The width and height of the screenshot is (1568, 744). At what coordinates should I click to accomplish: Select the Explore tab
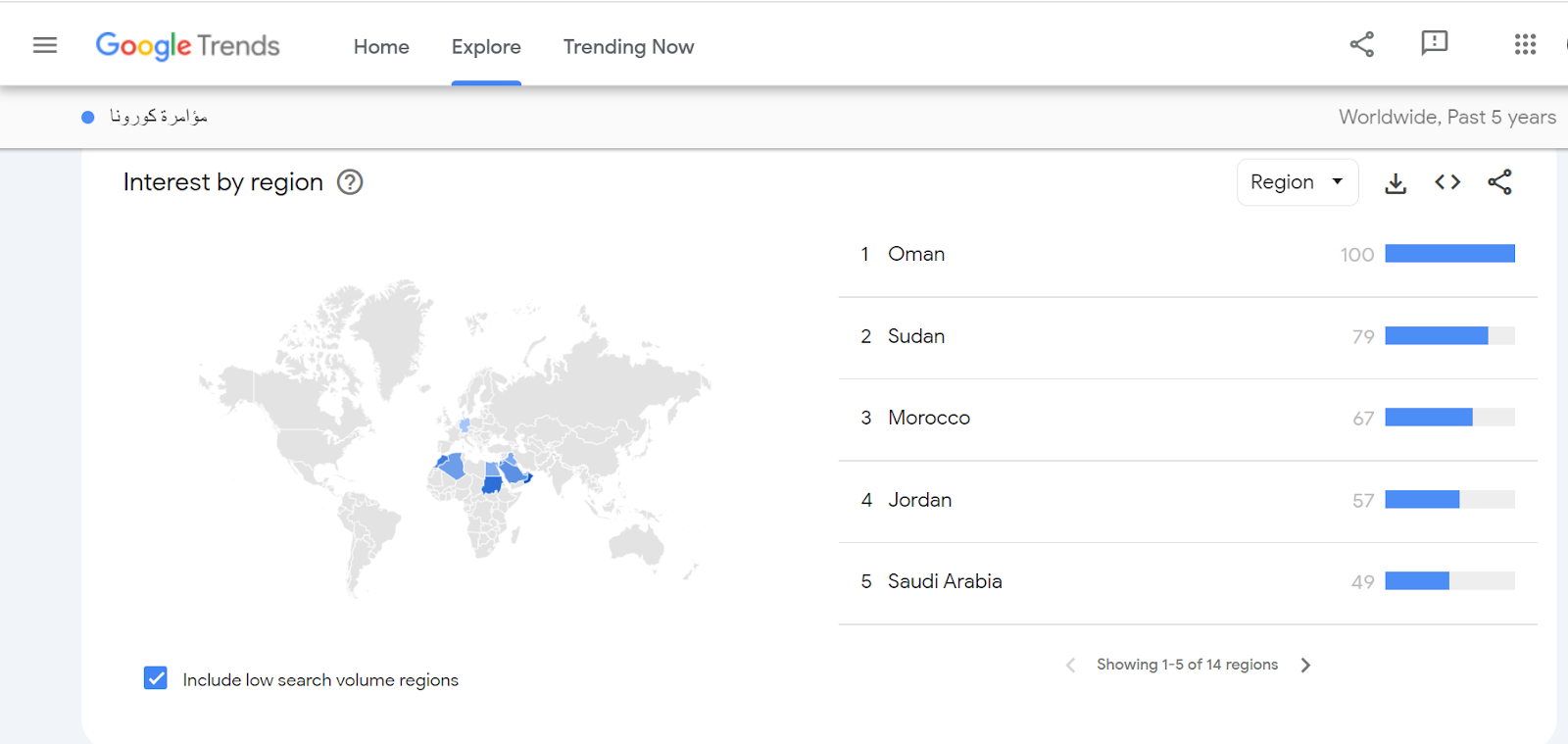pos(486,47)
